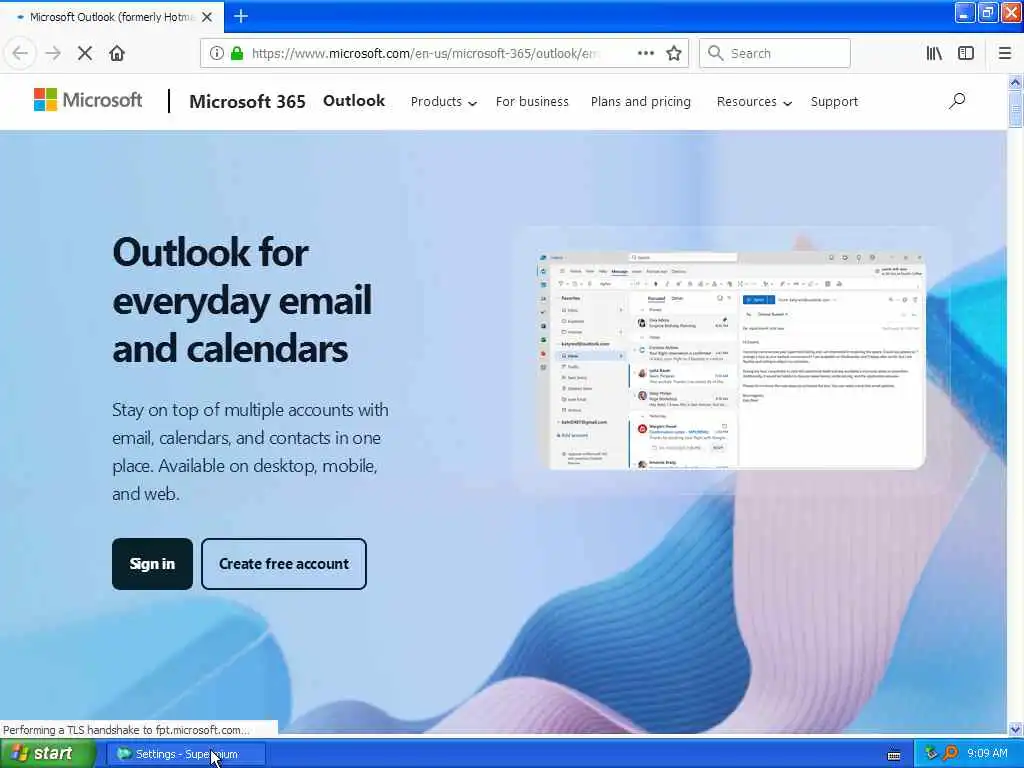1024x768 pixels.
Task: Open Plans and pricing page
Action: 641,101
